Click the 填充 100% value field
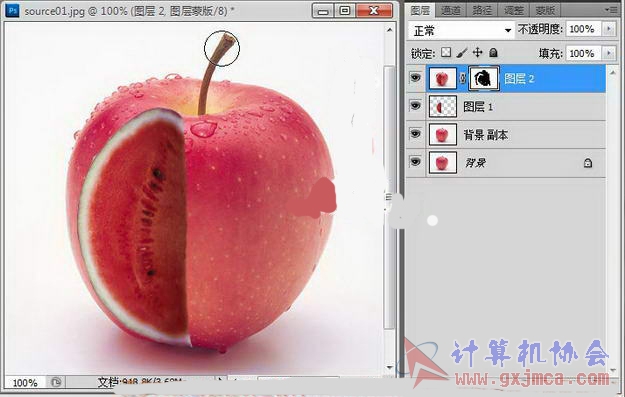Viewport: 625px width, 397px height. 583,53
